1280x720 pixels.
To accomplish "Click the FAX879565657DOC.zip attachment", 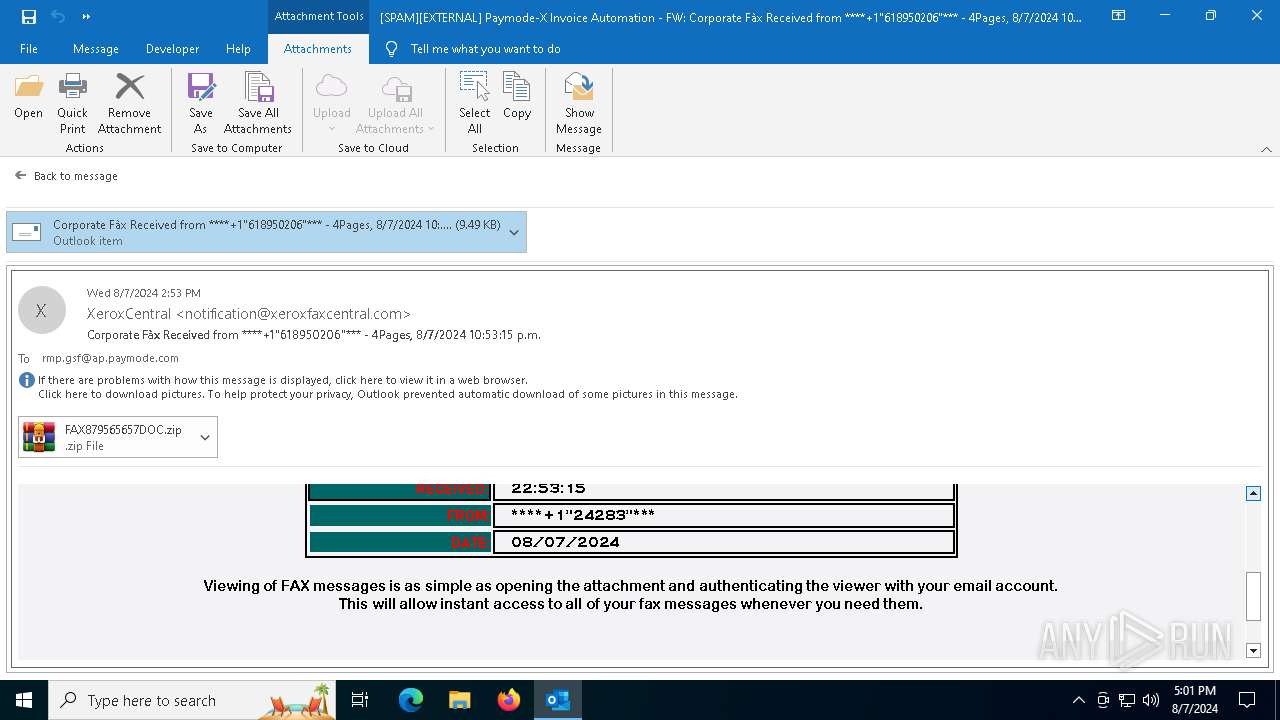I will [118, 437].
